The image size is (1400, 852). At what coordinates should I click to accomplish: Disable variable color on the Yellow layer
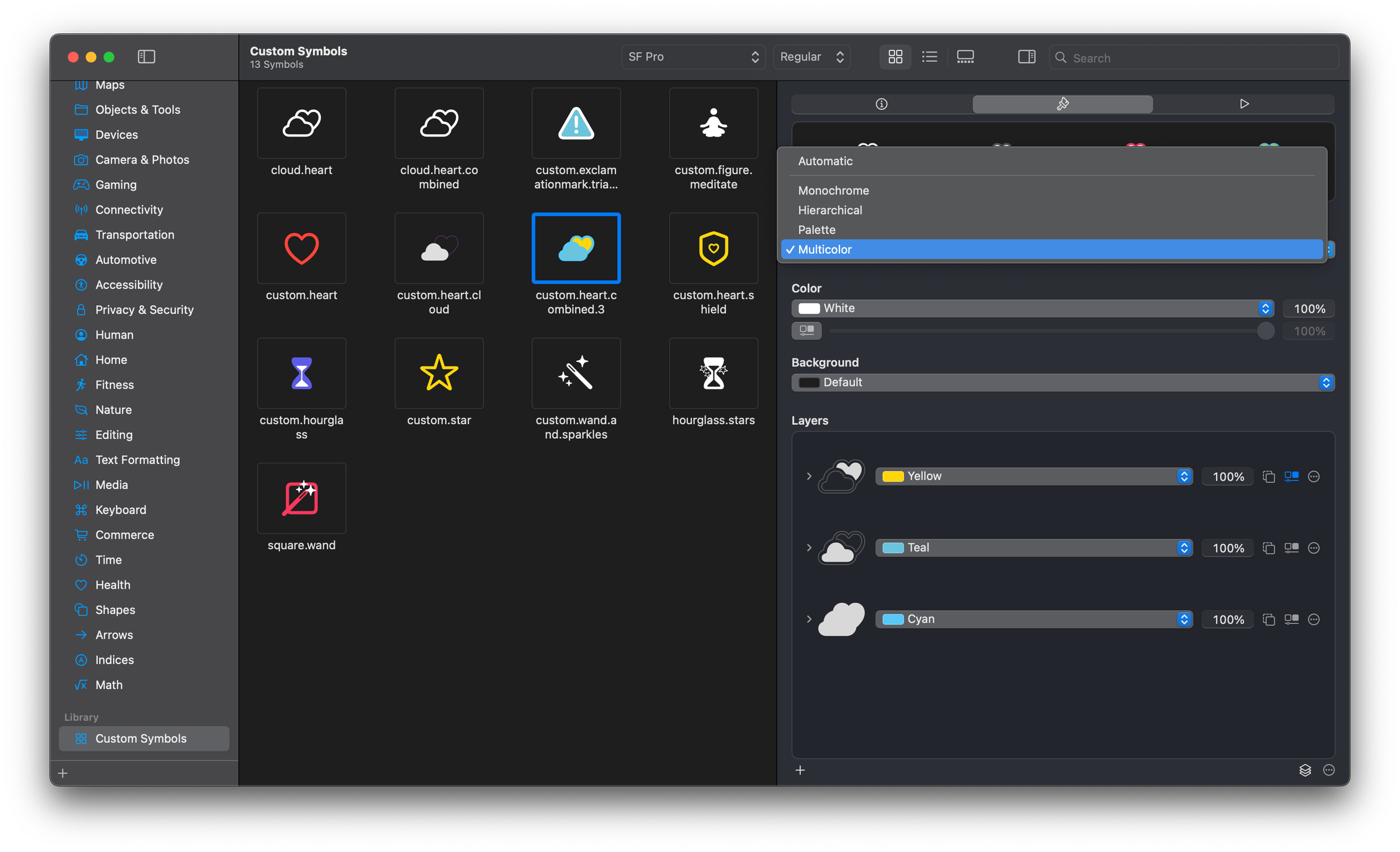pos(1291,476)
